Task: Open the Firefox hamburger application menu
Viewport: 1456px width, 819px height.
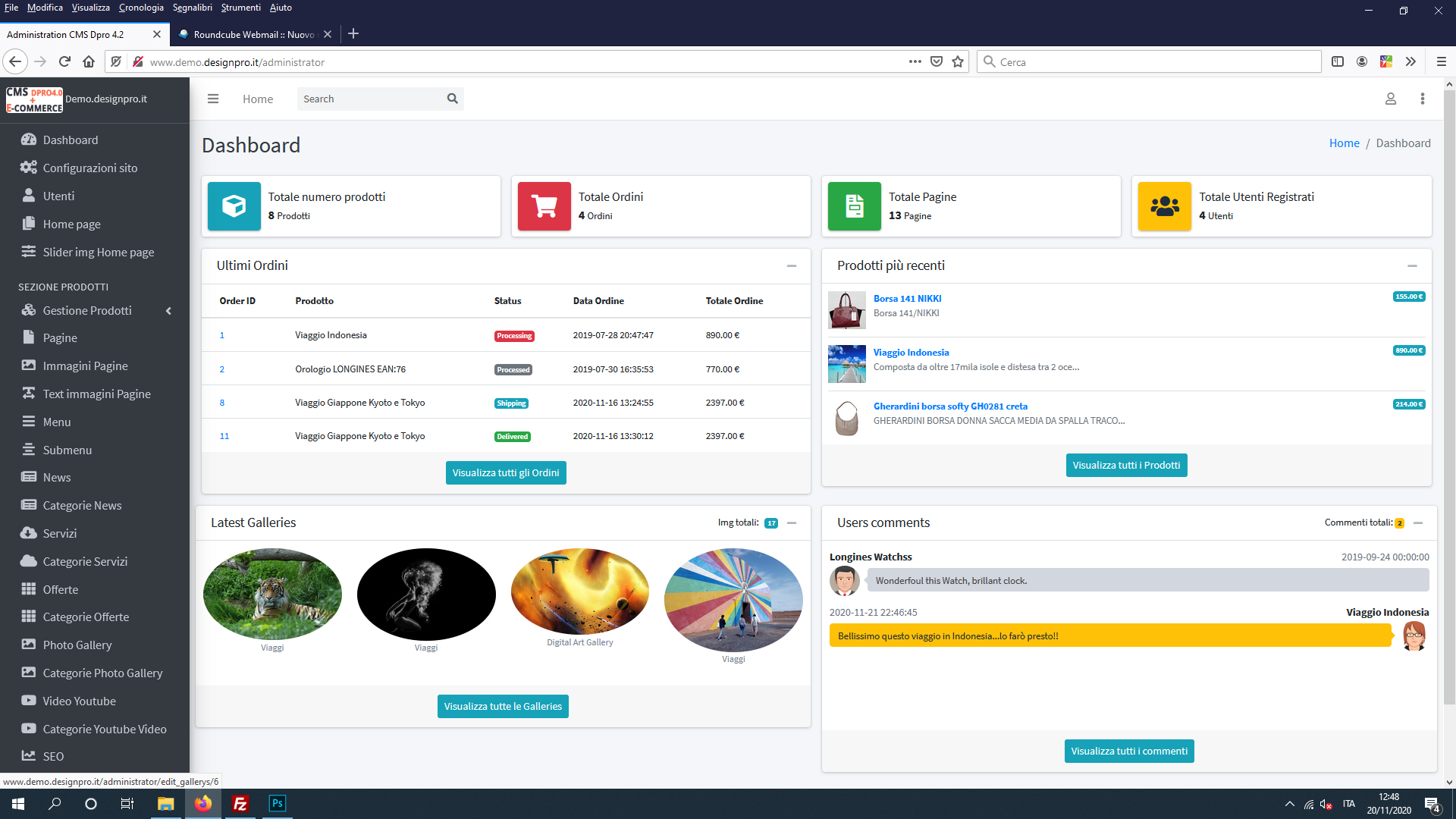Action: (1442, 62)
